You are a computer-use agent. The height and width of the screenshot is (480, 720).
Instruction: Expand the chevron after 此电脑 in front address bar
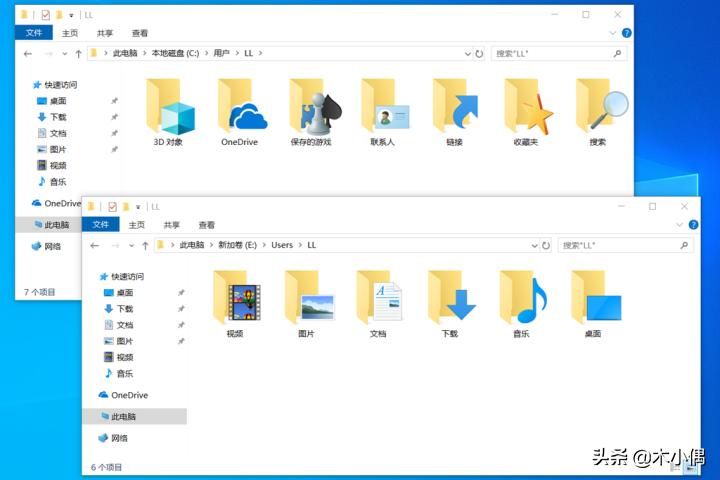pyautogui.click(x=211, y=245)
